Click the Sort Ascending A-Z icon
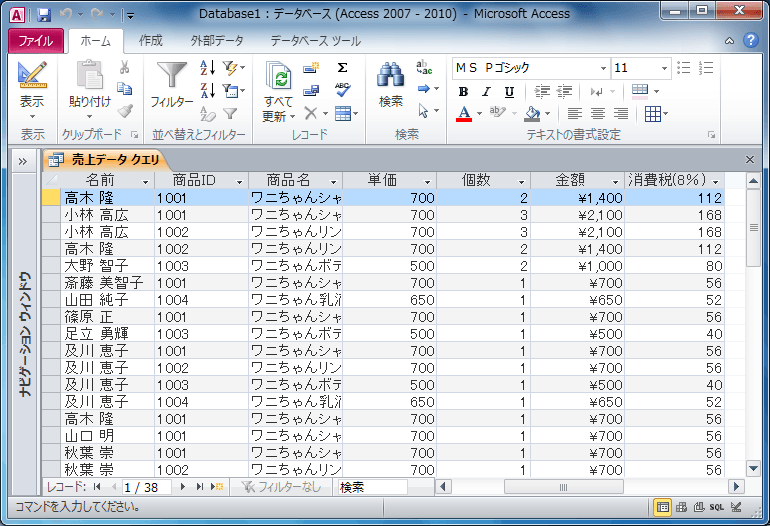The height and width of the screenshot is (526, 770). click(207, 67)
